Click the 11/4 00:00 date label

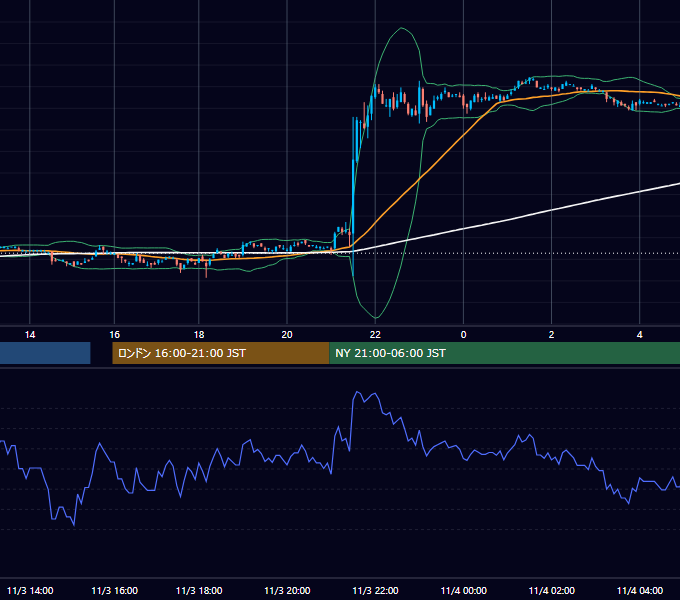click(x=464, y=590)
